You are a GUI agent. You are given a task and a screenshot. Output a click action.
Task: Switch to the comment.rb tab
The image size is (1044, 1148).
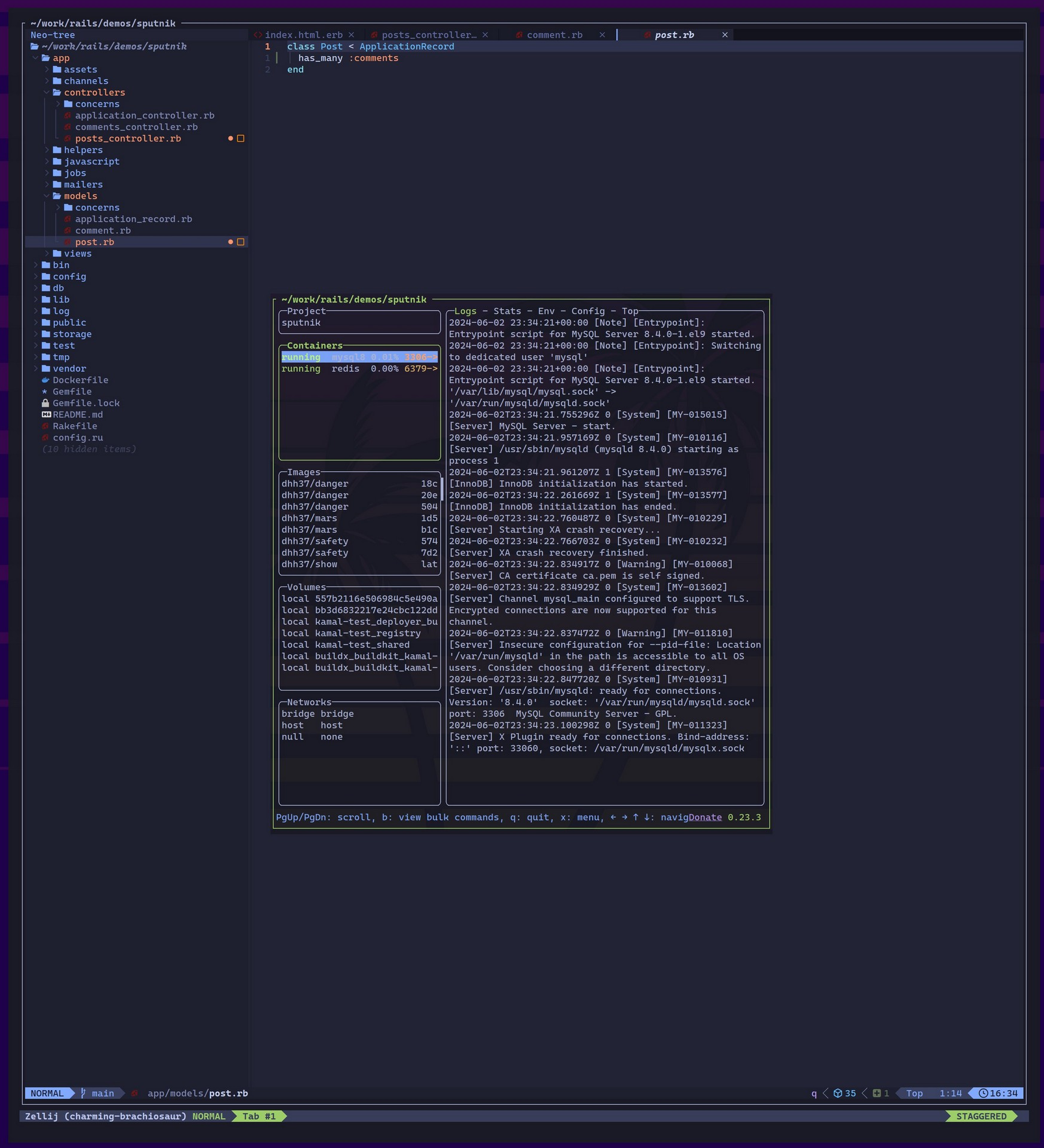(x=554, y=35)
